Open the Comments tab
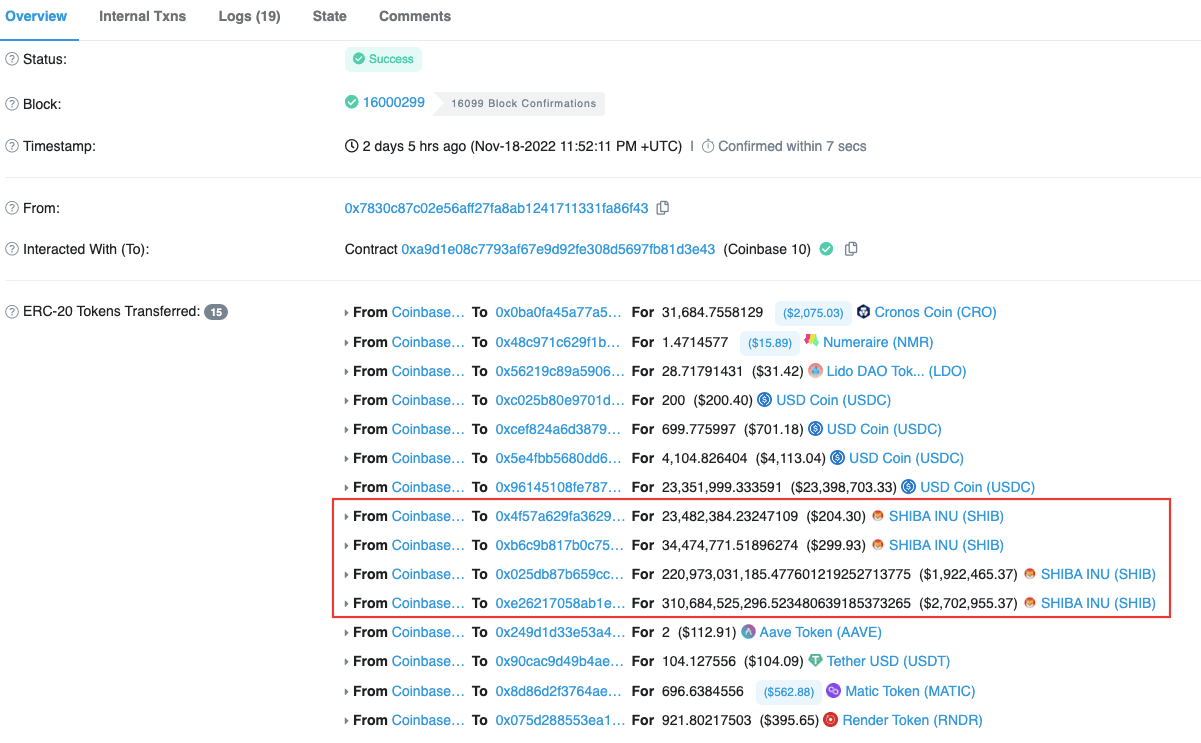 [415, 16]
